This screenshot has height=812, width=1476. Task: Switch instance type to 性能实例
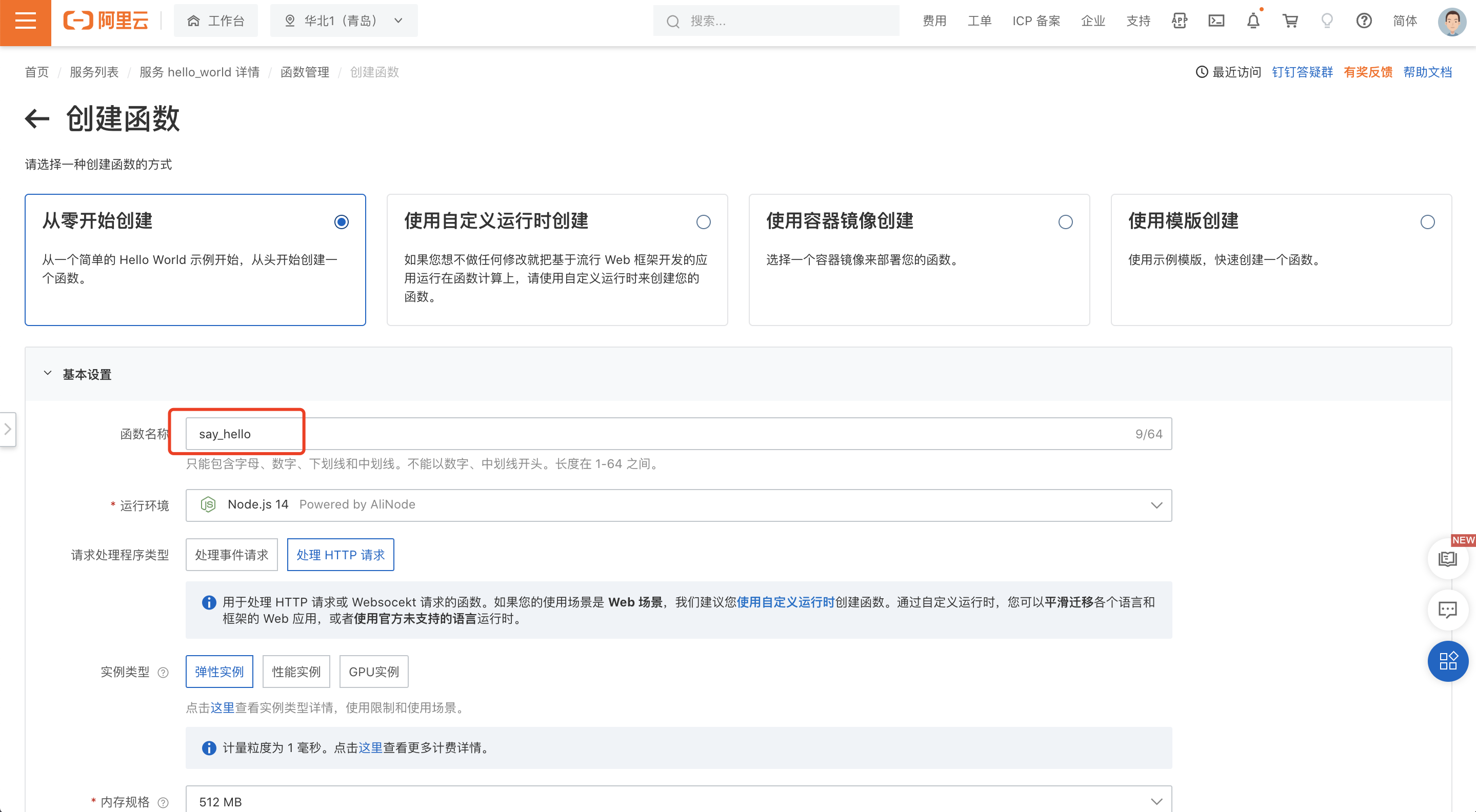pyautogui.click(x=296, y=672)
